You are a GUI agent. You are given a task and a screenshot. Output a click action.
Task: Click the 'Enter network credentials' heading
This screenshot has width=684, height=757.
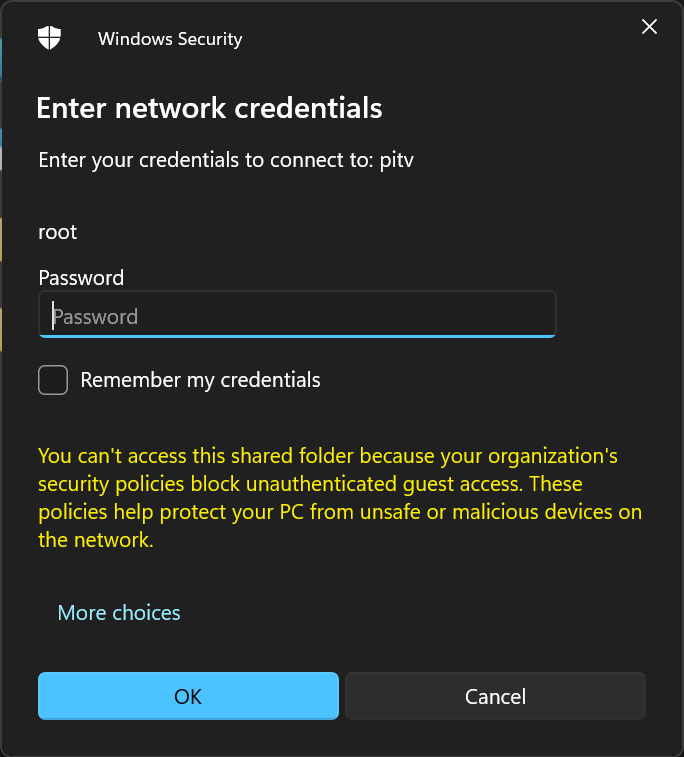pyautogui.click(x=209, y=108)
